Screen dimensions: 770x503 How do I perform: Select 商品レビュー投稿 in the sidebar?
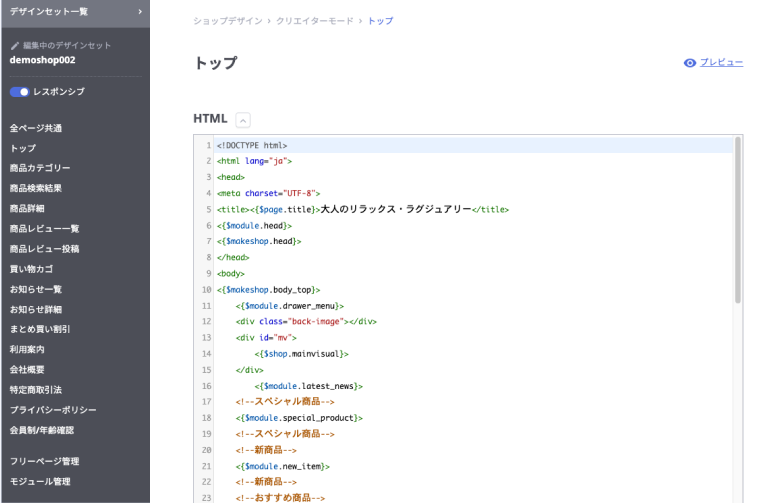[44, 249]
